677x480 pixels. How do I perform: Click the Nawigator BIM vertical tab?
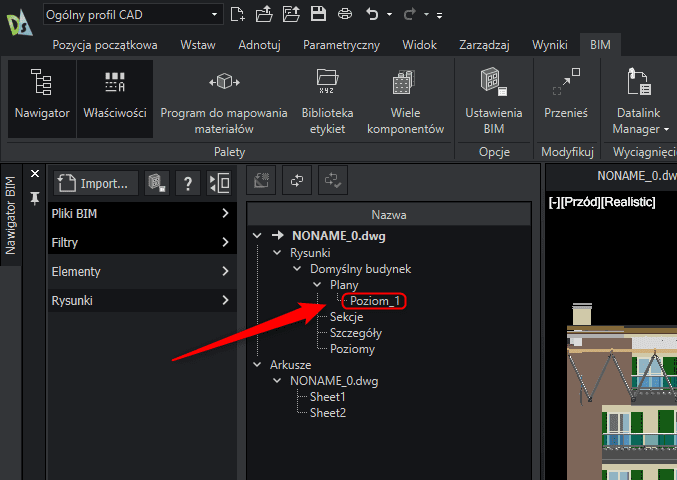coord(10,215)
